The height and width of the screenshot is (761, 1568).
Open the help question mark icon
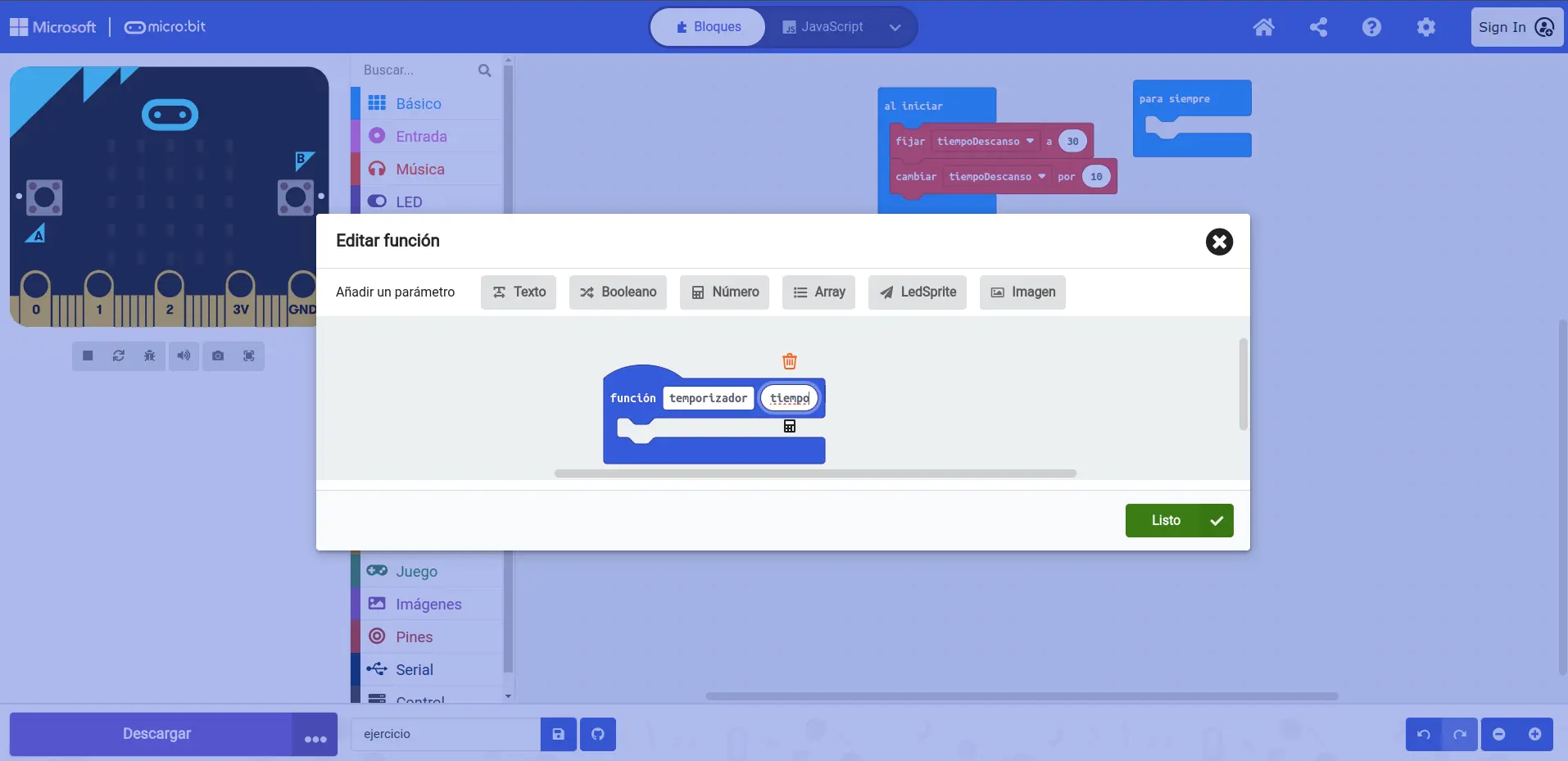tap(1371, 27)
